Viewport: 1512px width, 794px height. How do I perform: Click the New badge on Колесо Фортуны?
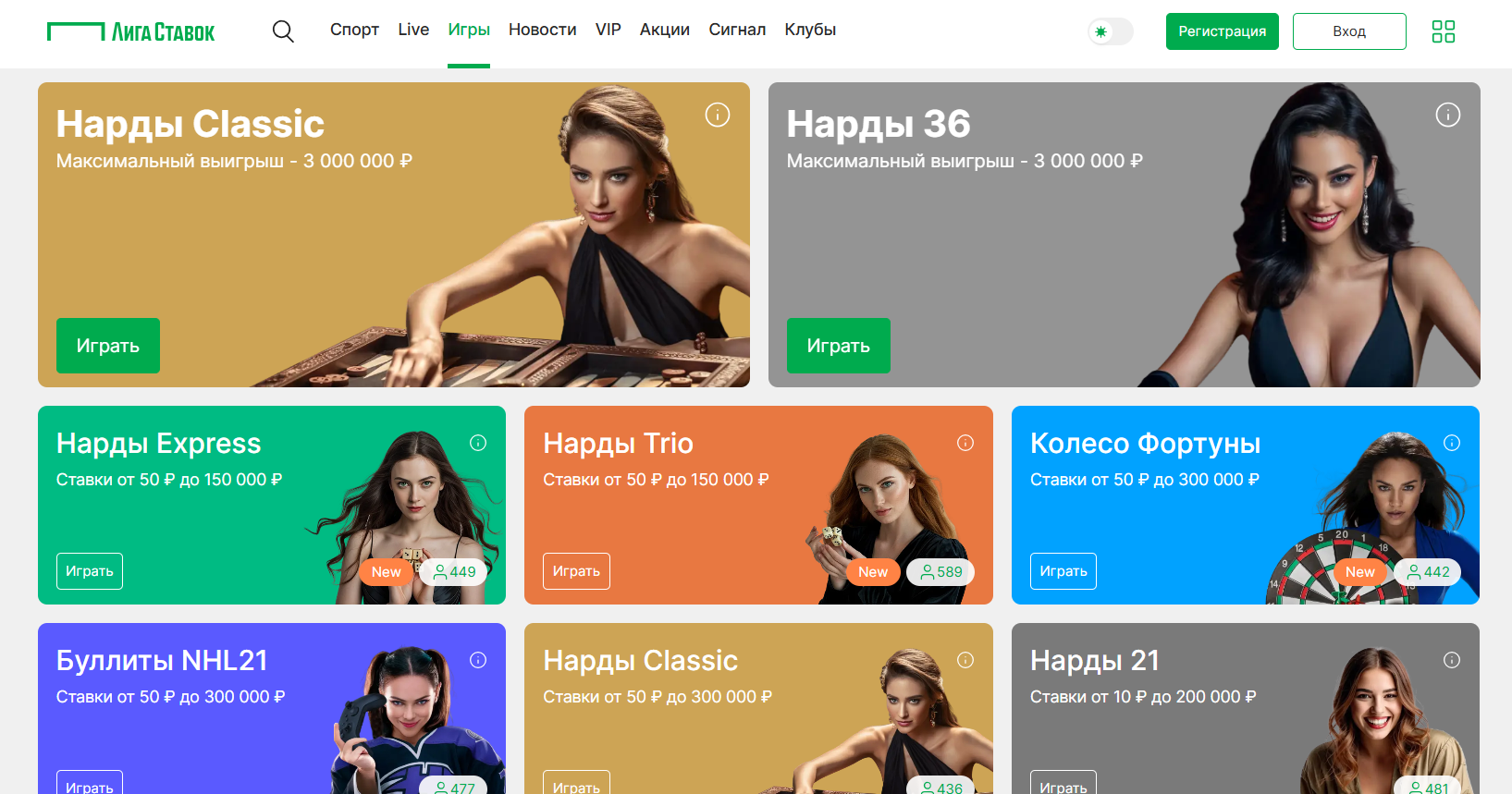pos(1359,572)
